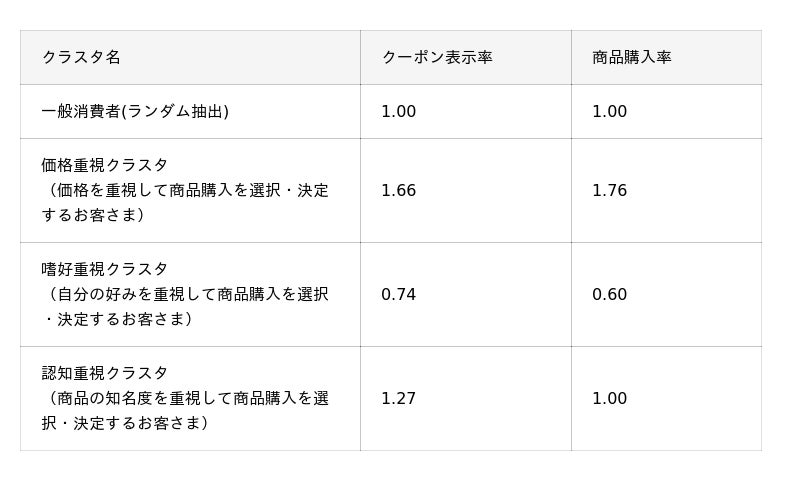This screenshot has width=800, height=481.
Task: Select クーポン表示率 1.00 for 一般消費者 row
Action: point(398,111)
